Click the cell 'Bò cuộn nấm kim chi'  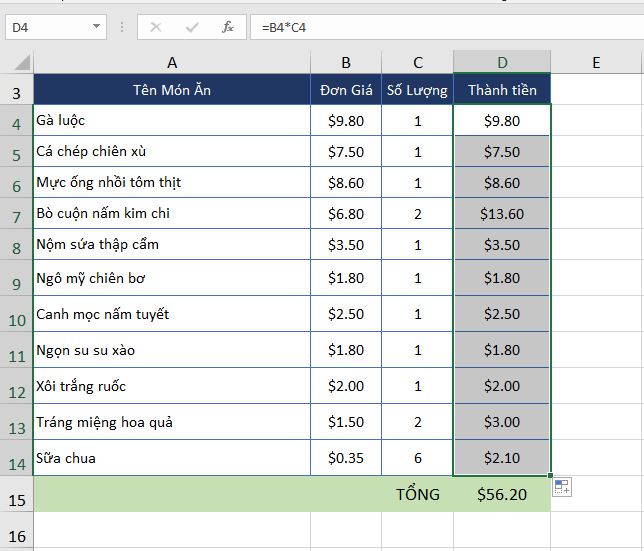[172, 214]
